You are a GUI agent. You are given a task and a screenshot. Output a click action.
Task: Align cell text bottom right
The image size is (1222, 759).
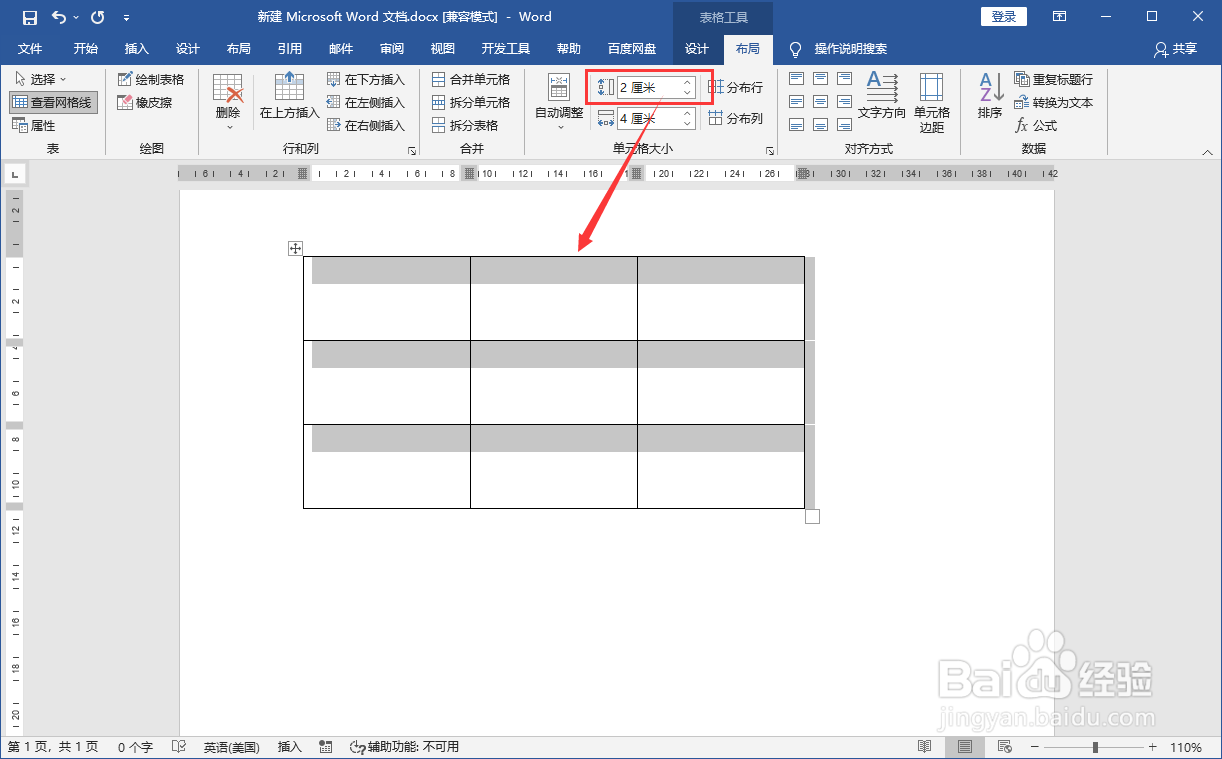(x=844, y=125)
